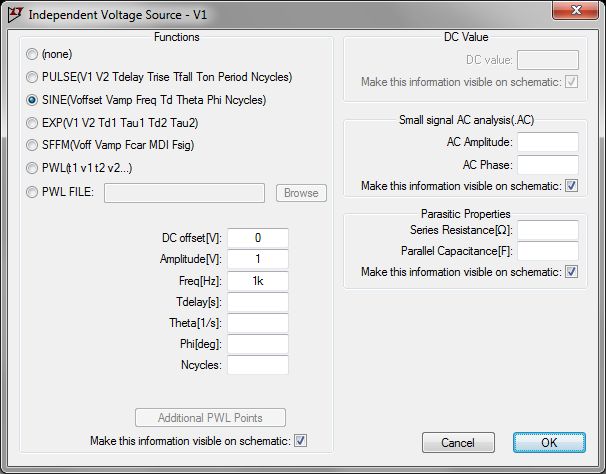Click the Additional PWL Points button
This screenshot has height=474, width=606.
point(210,418)
